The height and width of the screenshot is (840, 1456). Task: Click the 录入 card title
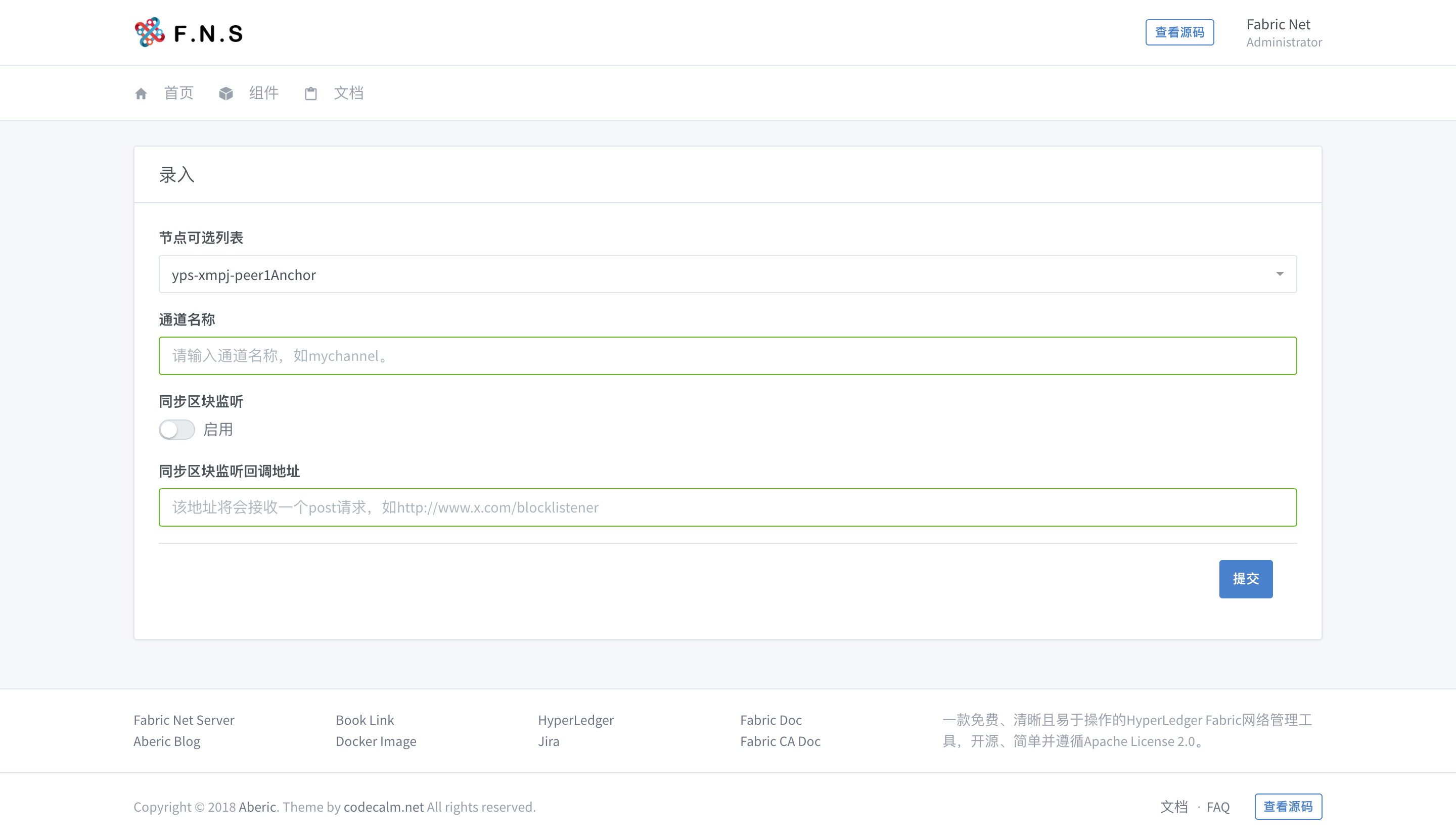coord(176,174)
